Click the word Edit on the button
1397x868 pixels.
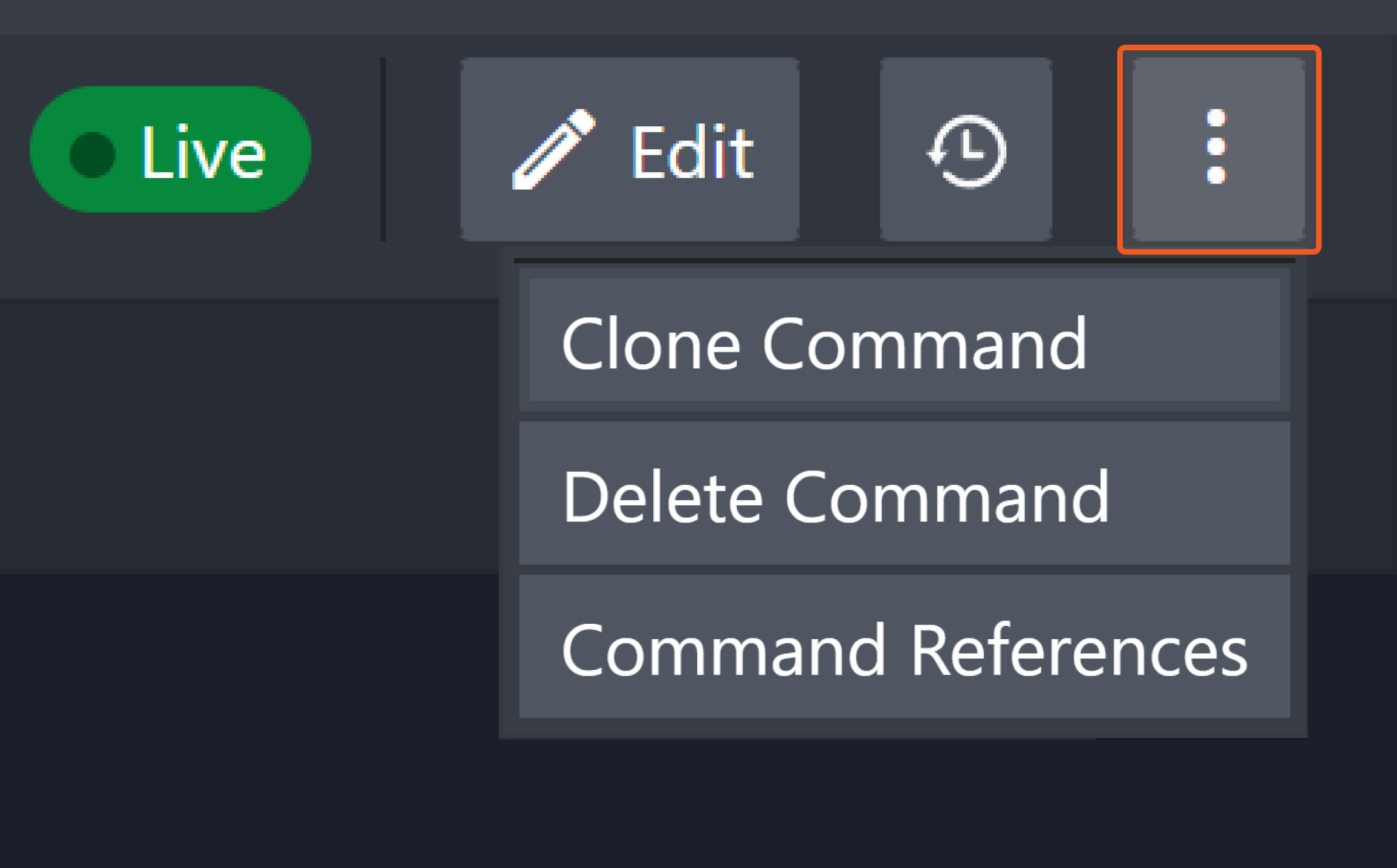click(x=692, y=152)
